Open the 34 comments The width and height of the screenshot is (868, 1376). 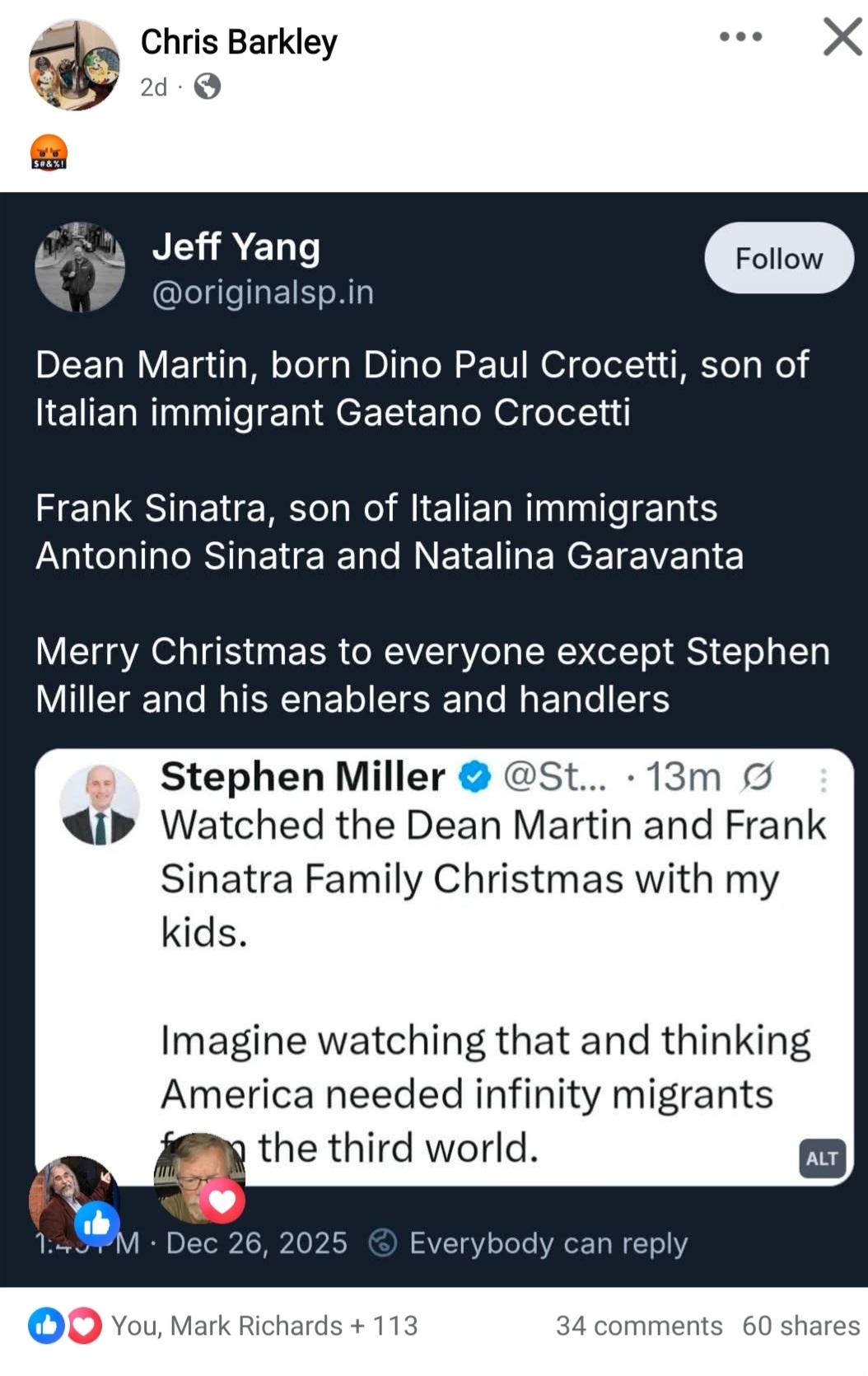tap(638, 1326)
